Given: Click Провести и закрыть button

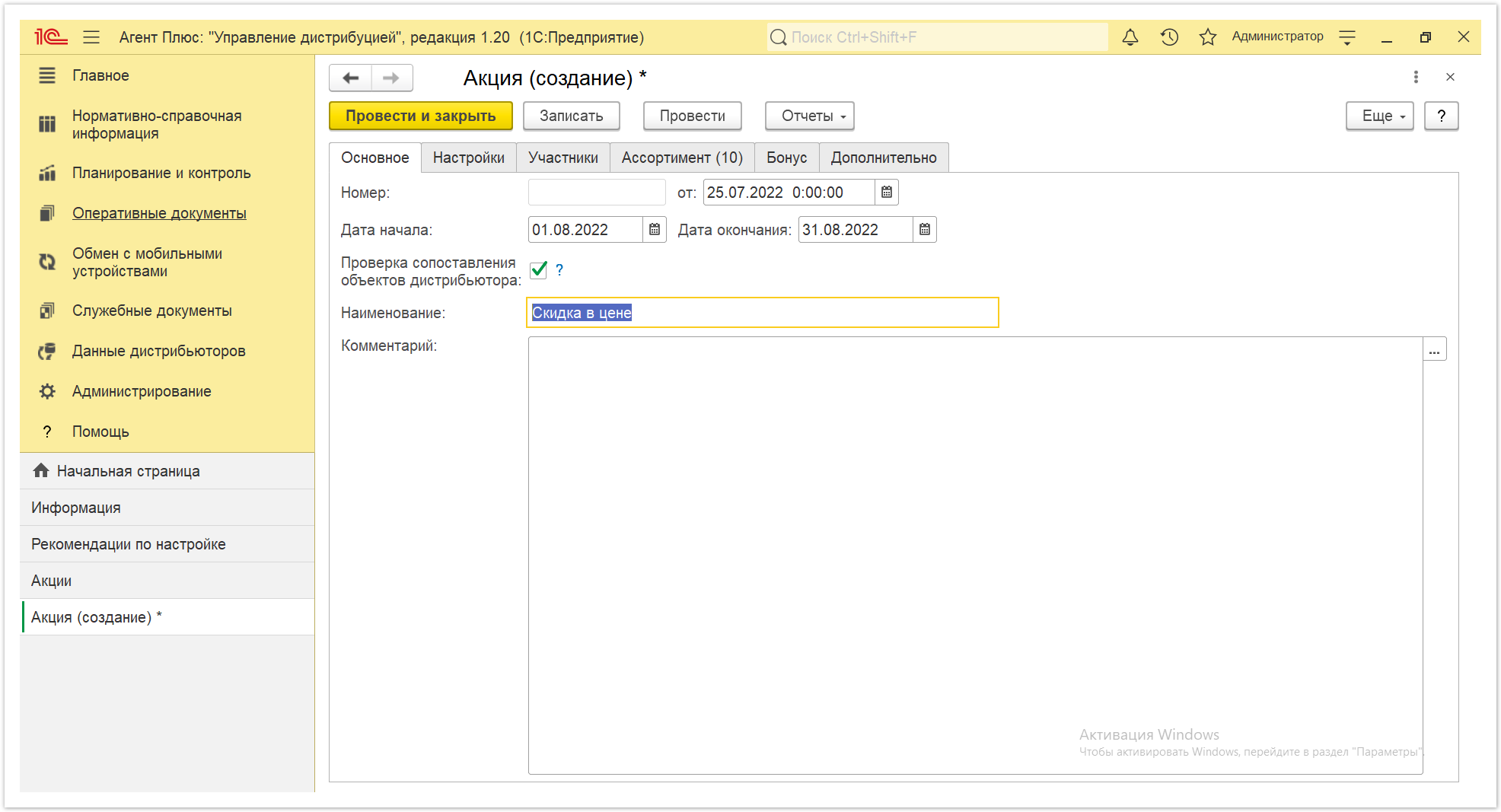Looking at the screenshot, I should [x=421, y=116].
